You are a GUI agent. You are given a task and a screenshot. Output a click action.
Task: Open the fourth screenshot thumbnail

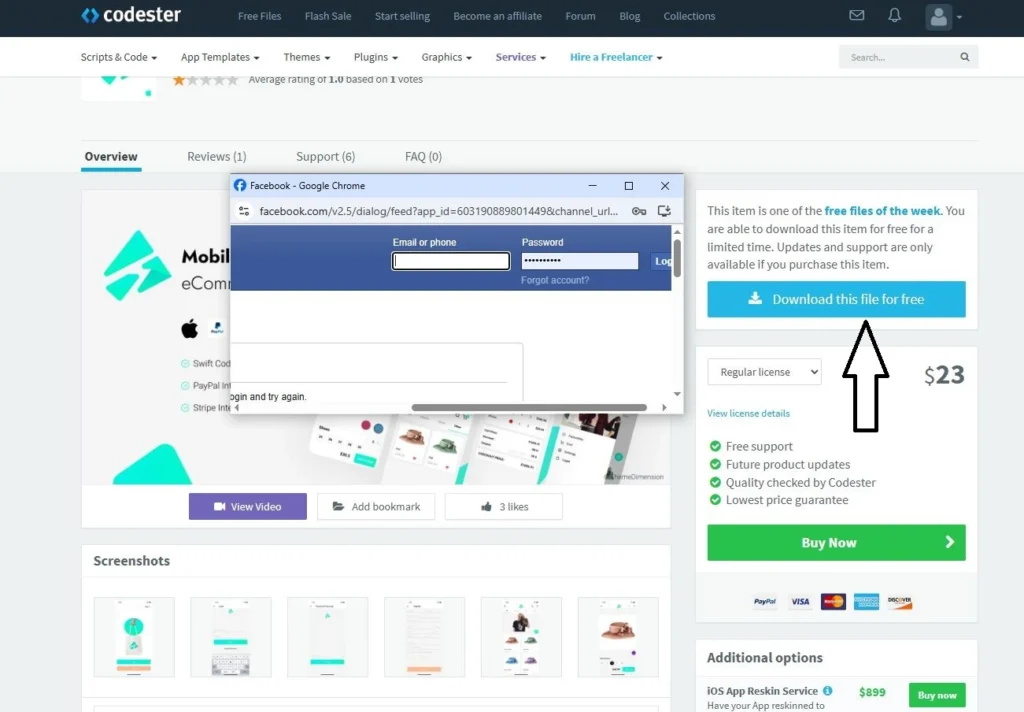coord(424,637)
